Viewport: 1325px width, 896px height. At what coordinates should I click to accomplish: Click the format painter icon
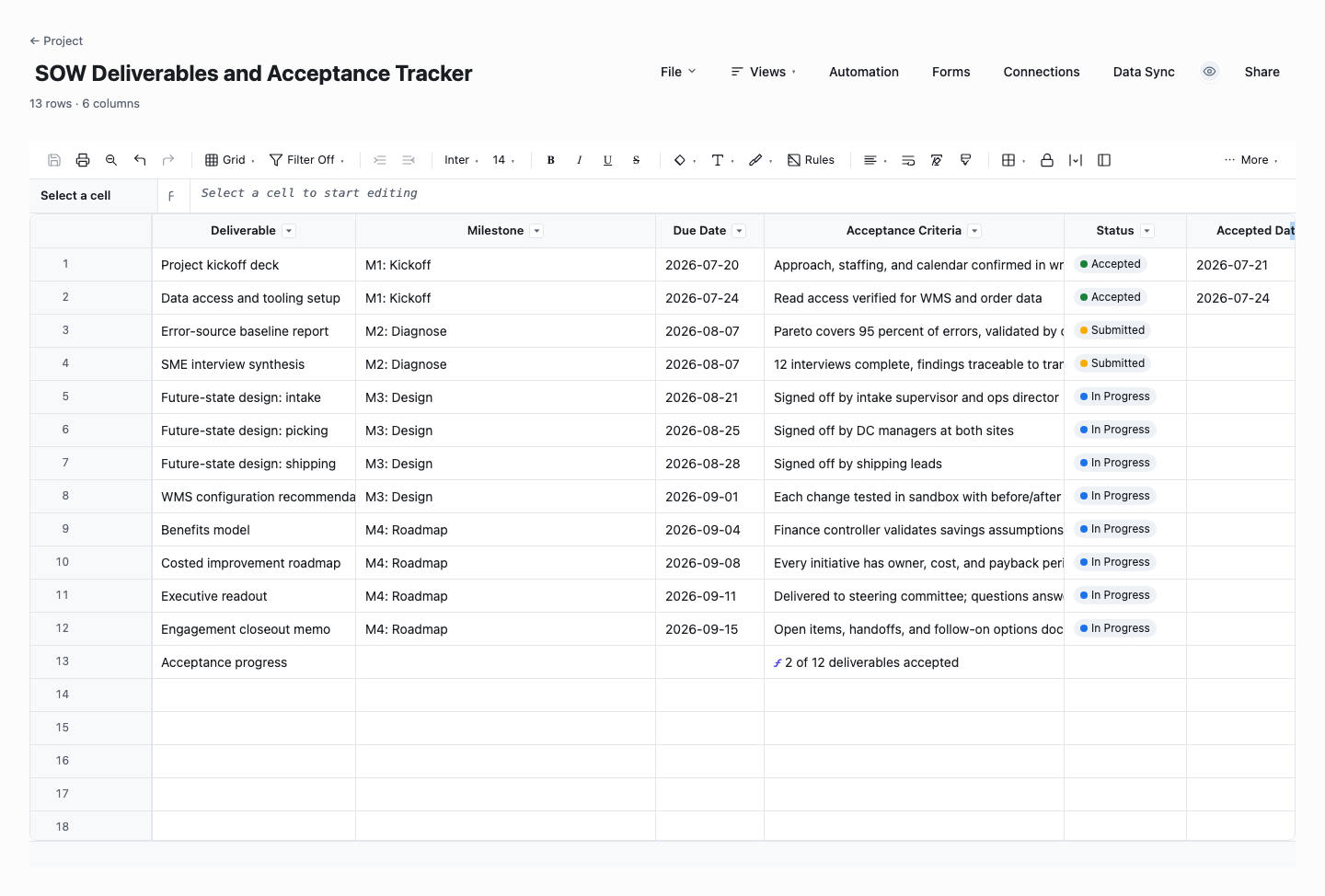click(965, 160)
